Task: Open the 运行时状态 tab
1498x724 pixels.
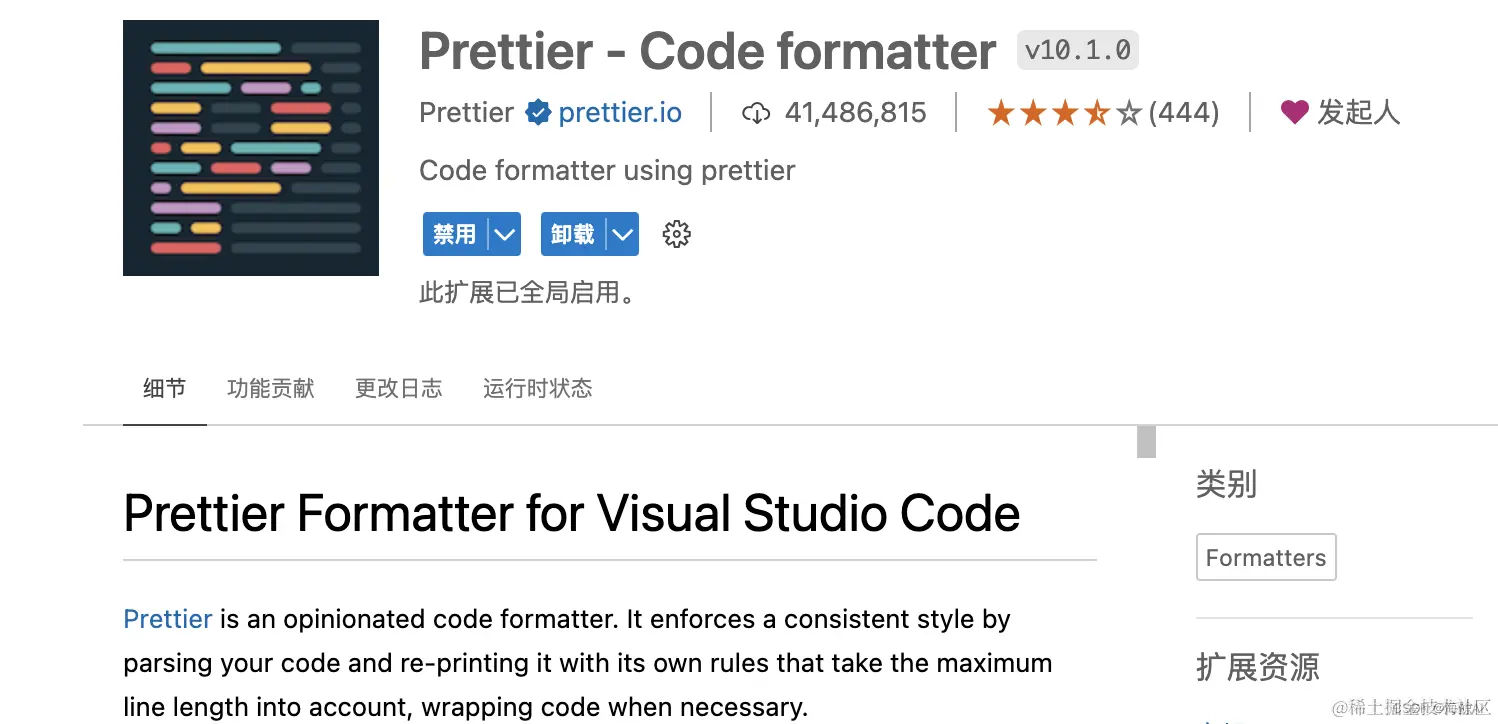Action: [x=537, y=389]
